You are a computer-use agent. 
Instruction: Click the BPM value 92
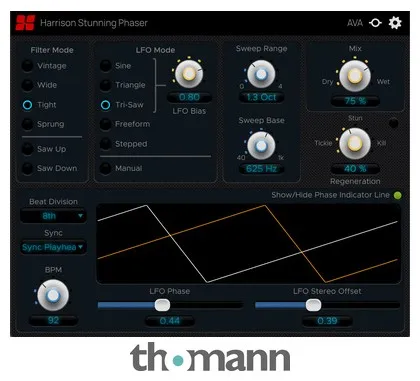click(53, 321)
